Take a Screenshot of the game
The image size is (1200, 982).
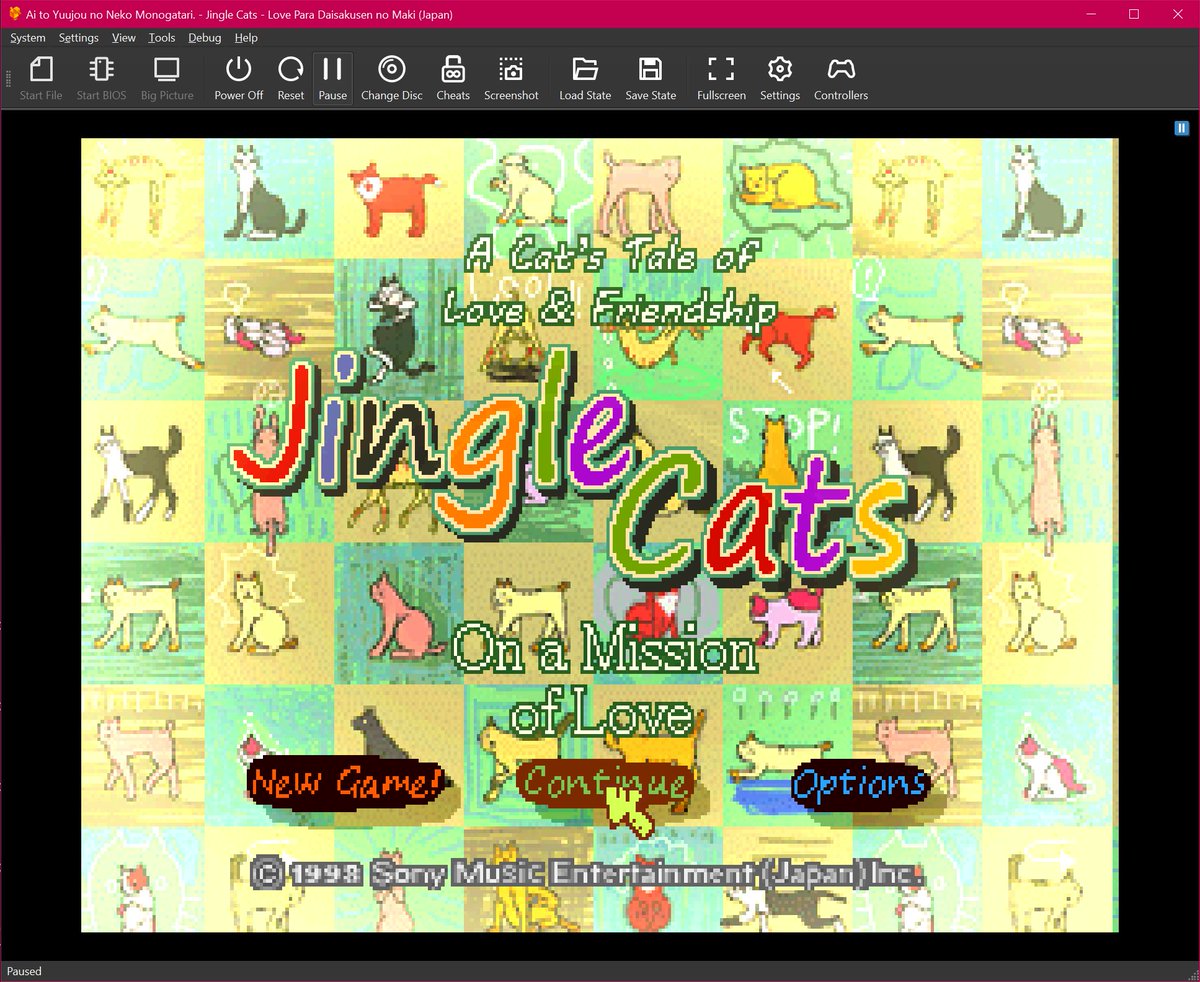click(511, 79)
